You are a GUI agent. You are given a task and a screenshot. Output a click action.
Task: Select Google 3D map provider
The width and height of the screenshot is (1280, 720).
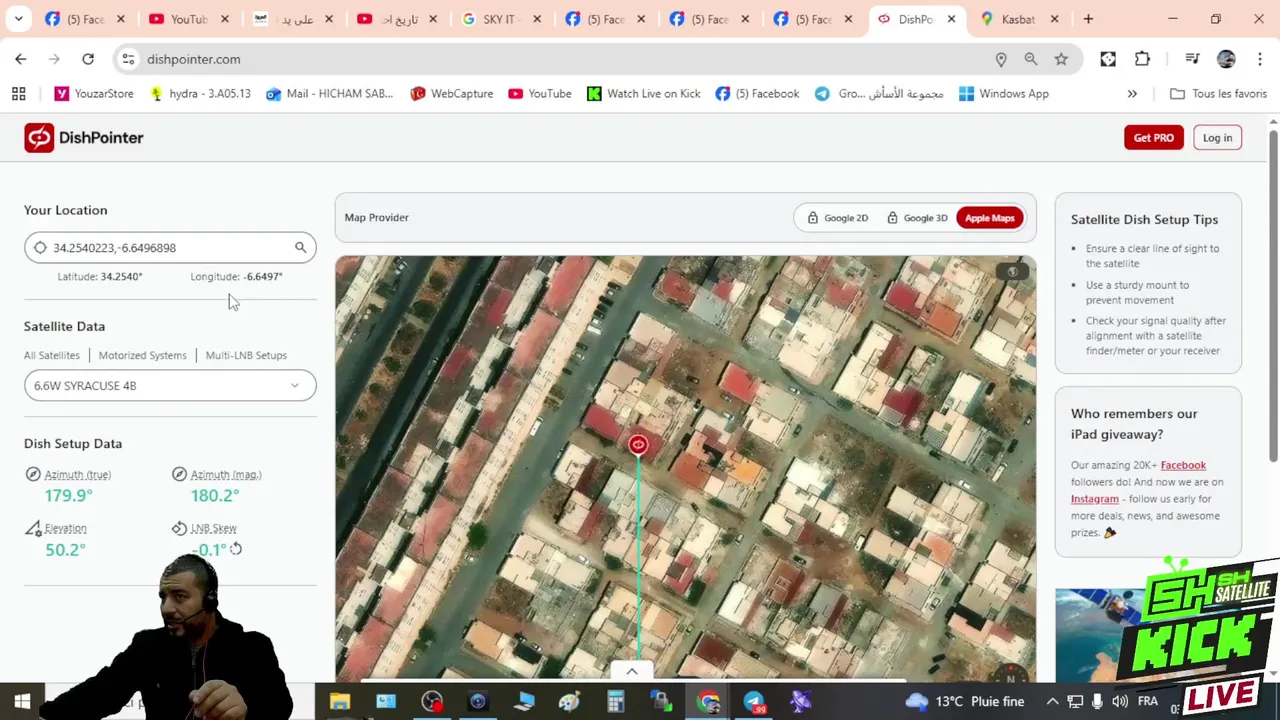coord(916,217)
